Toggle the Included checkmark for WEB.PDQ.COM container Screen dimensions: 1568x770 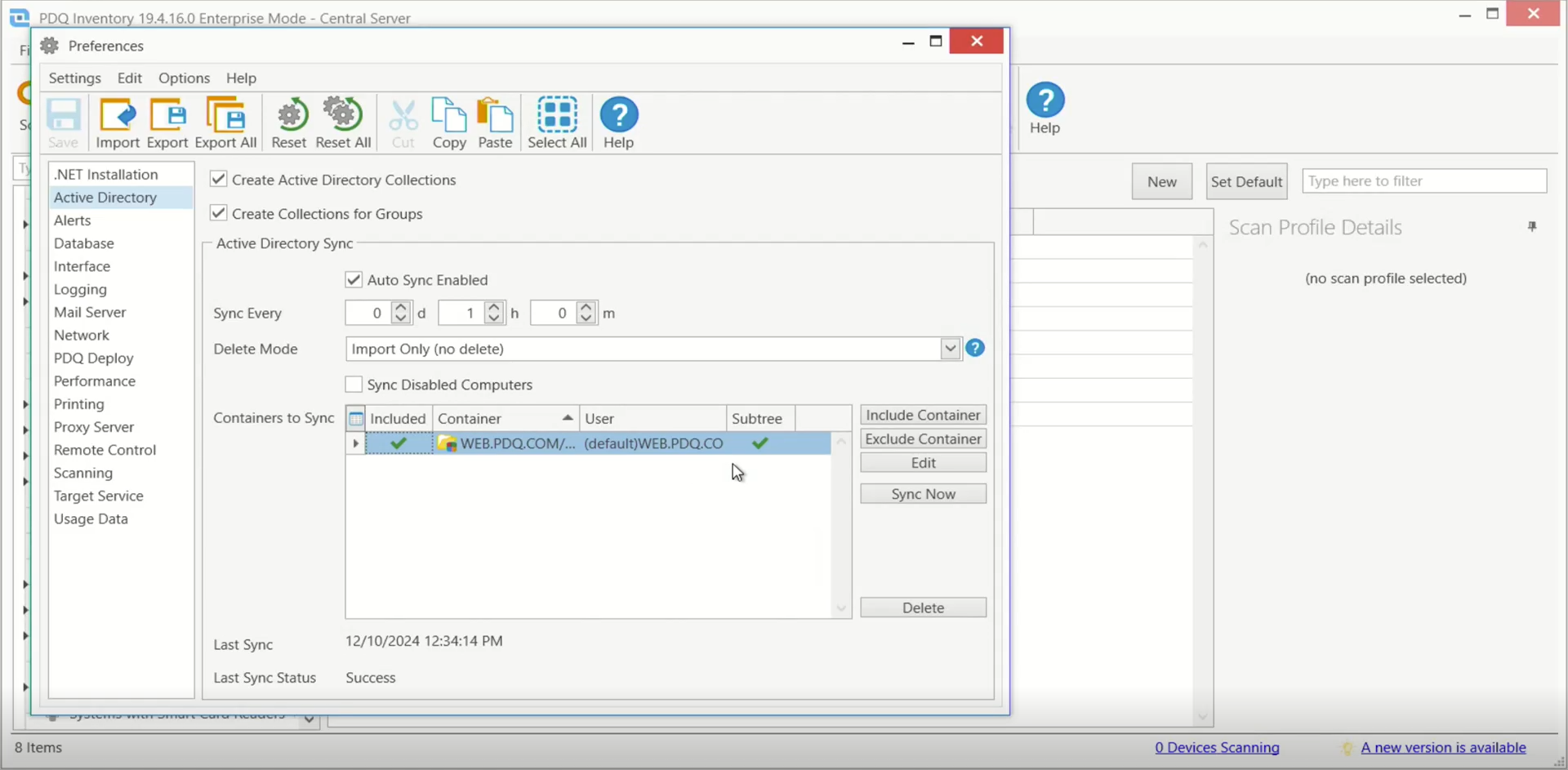click(399, 443)
